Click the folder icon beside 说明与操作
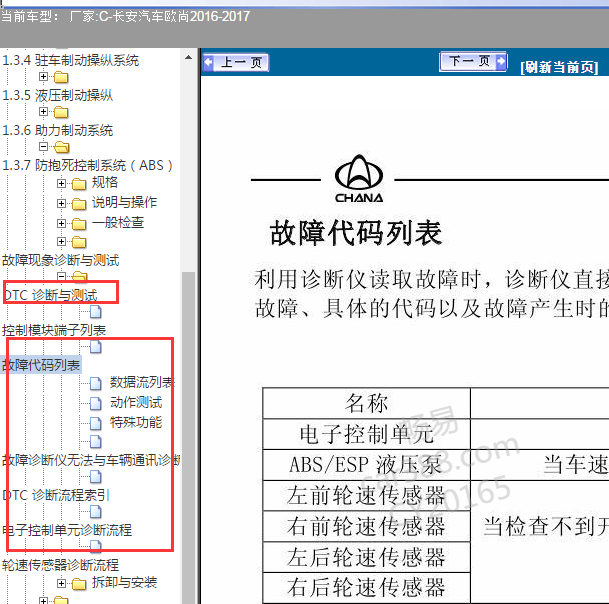This screenshot has height=604, width=609. pyautogui.click(x=79, y=204)
